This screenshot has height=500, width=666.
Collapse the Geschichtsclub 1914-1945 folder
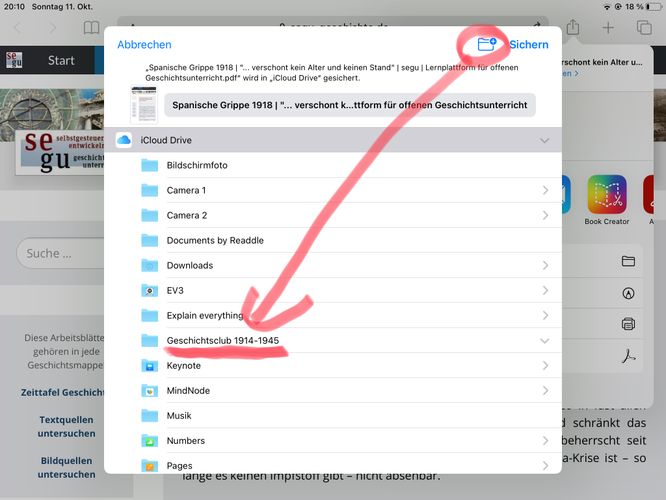[545, 341]
